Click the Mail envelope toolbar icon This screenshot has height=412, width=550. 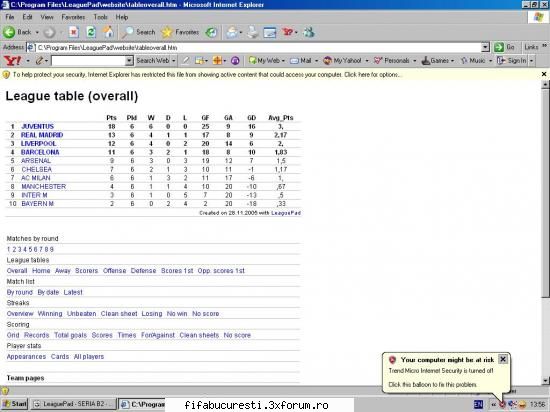point(232,33)
